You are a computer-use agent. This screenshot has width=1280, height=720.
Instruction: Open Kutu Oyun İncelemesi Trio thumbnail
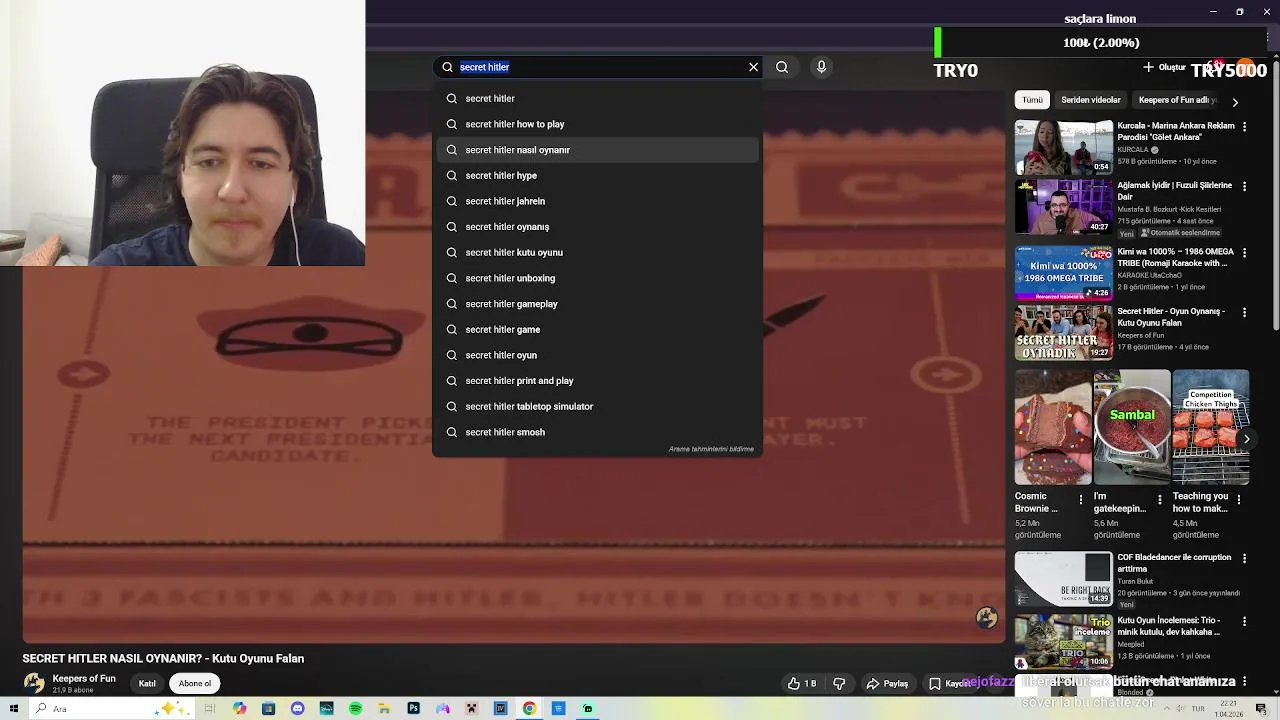pyautogui.click(x=1064, y=642)
